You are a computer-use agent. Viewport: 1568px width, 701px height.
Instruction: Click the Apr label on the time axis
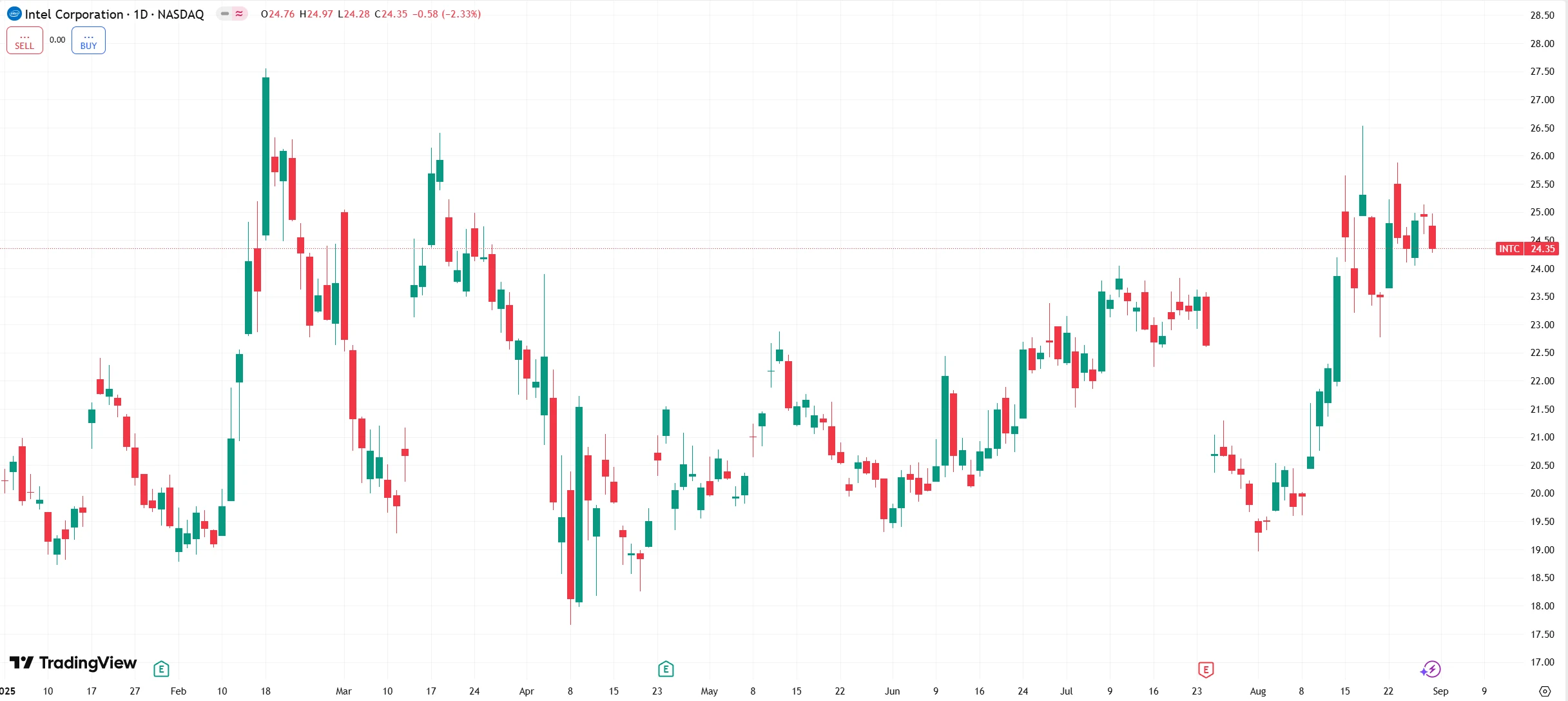tap(527, 691)
